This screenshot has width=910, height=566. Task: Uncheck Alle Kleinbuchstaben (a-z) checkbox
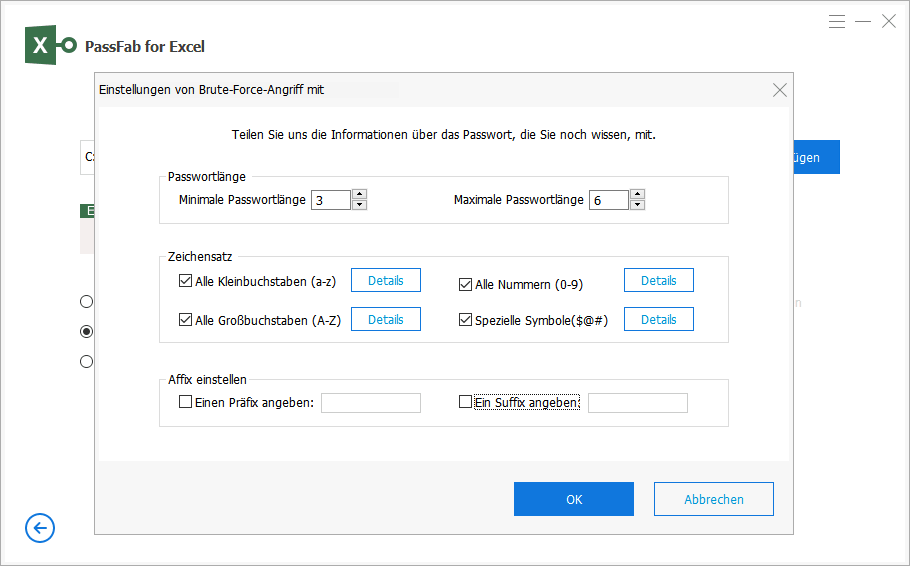[x=185, y=282]
